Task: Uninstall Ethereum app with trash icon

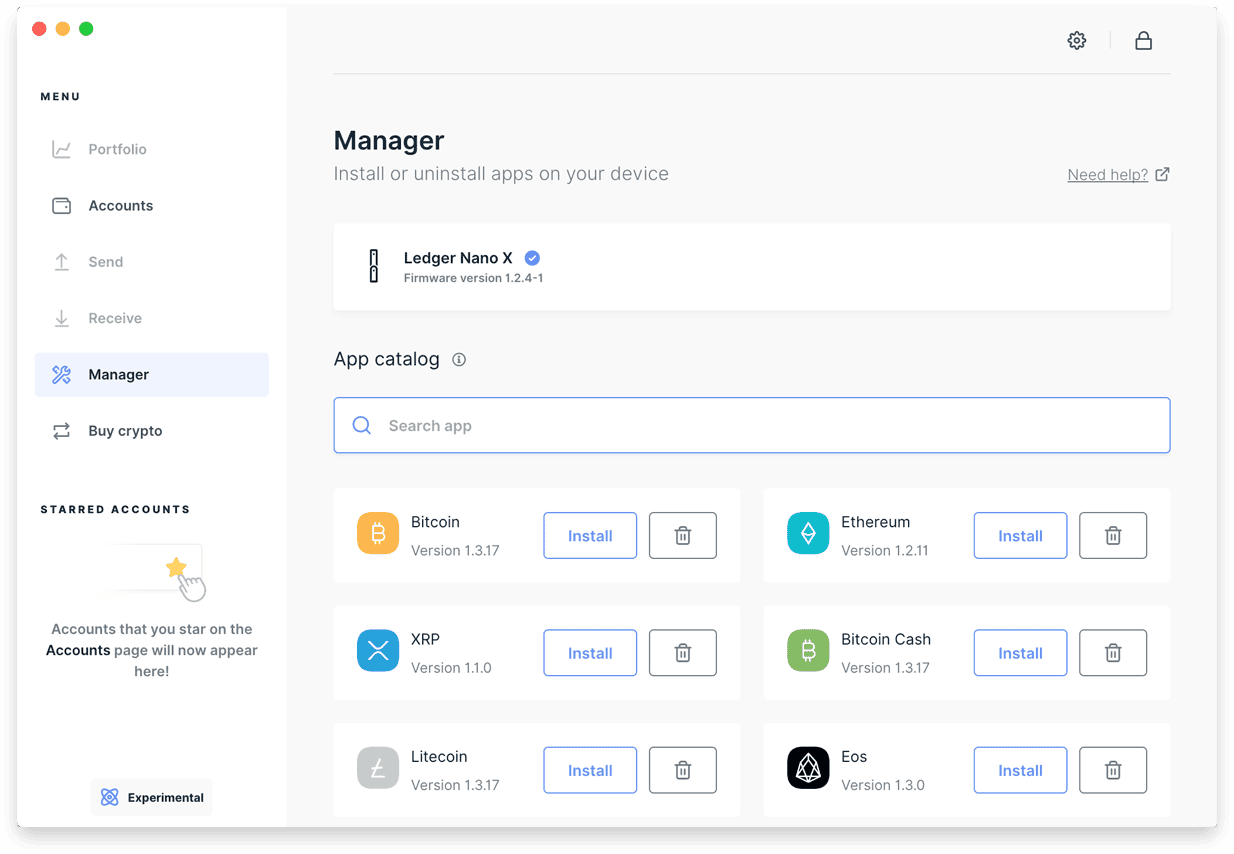Action: pyautogui.click(x=1113, y=535)
